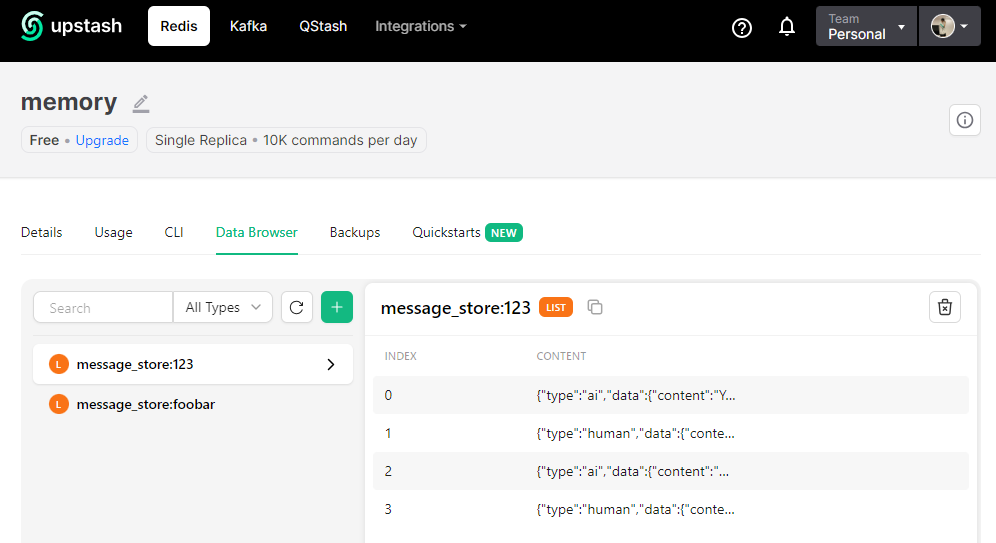
Task: Open the user avatar menu
Action: click(950, 26)
